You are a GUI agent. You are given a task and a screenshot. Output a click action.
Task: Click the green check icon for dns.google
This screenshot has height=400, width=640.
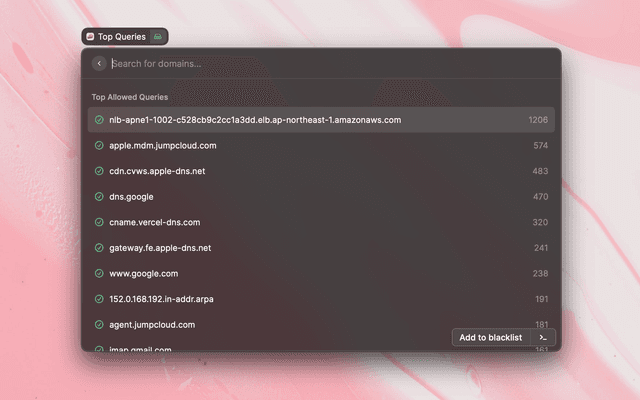[x=99, y=197]
